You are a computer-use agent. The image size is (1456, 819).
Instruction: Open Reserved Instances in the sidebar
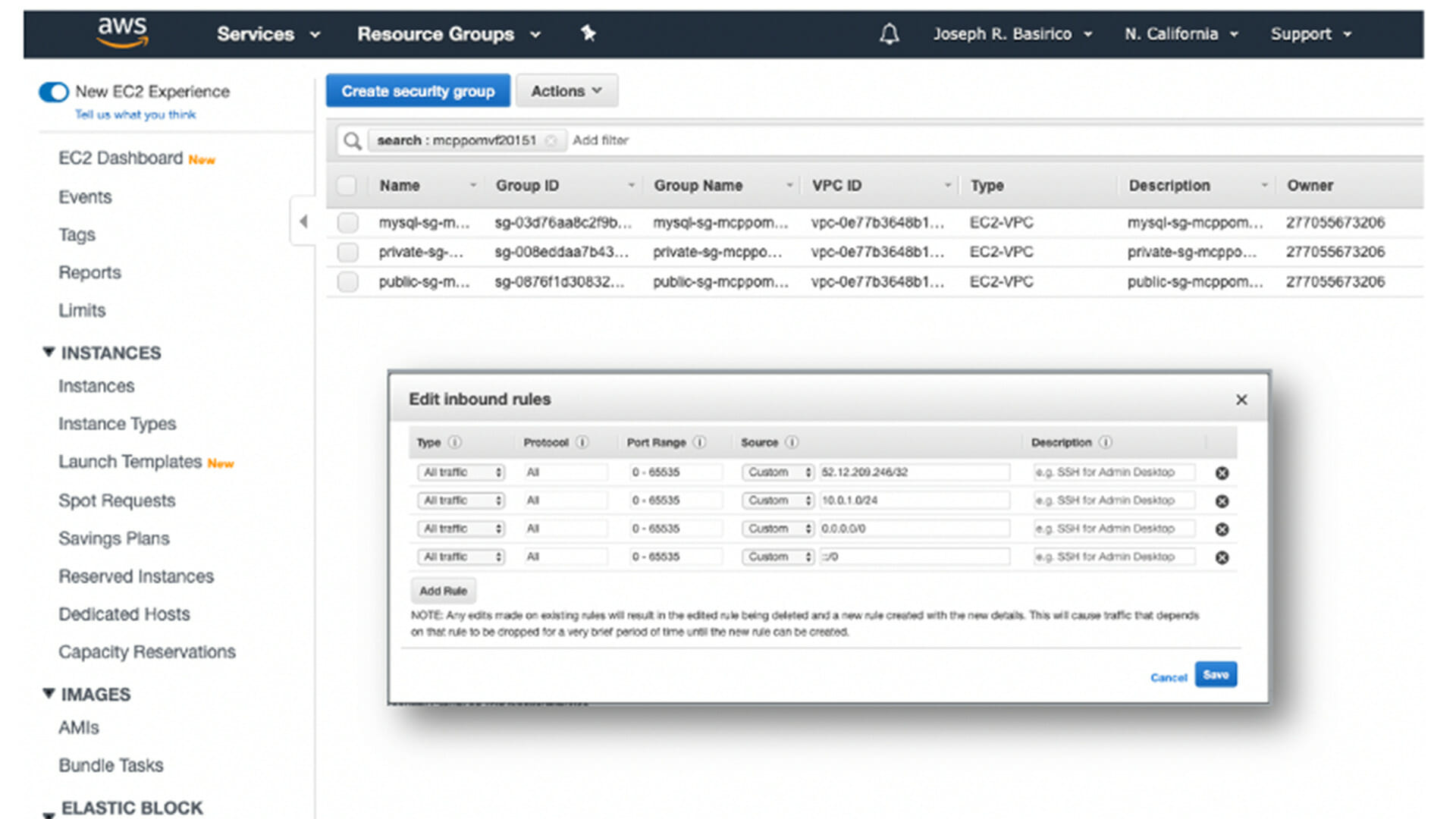[x=136, y=577]
